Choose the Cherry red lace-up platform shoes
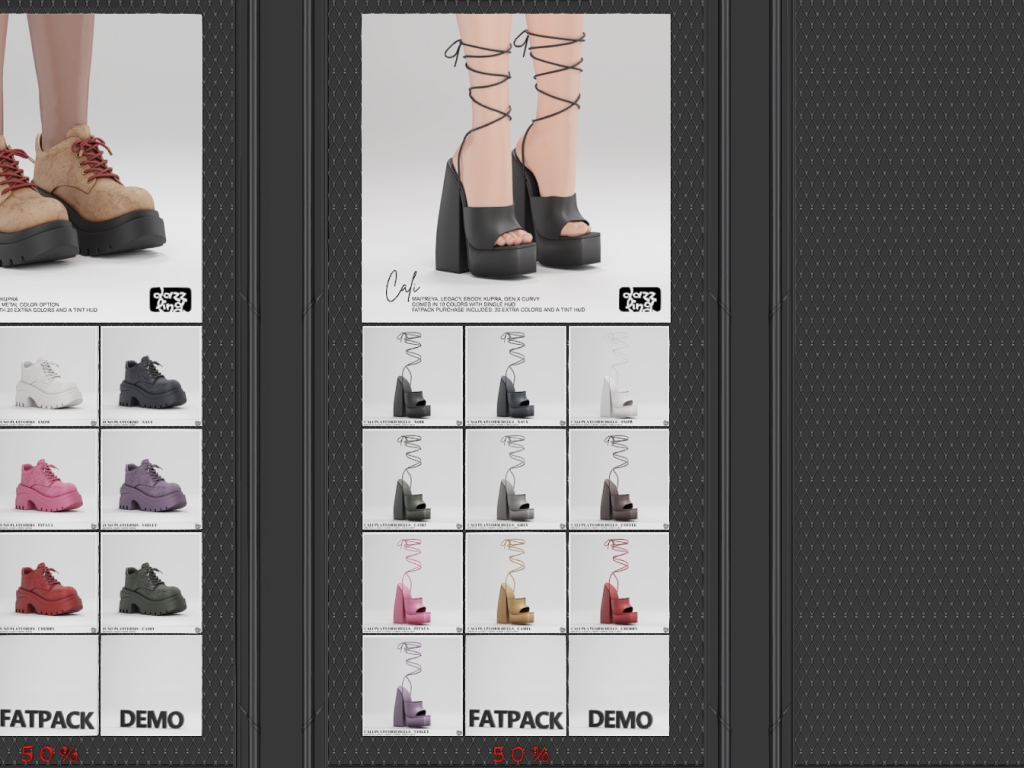This screenshot has height=768, width=1024. click(48, 583)
